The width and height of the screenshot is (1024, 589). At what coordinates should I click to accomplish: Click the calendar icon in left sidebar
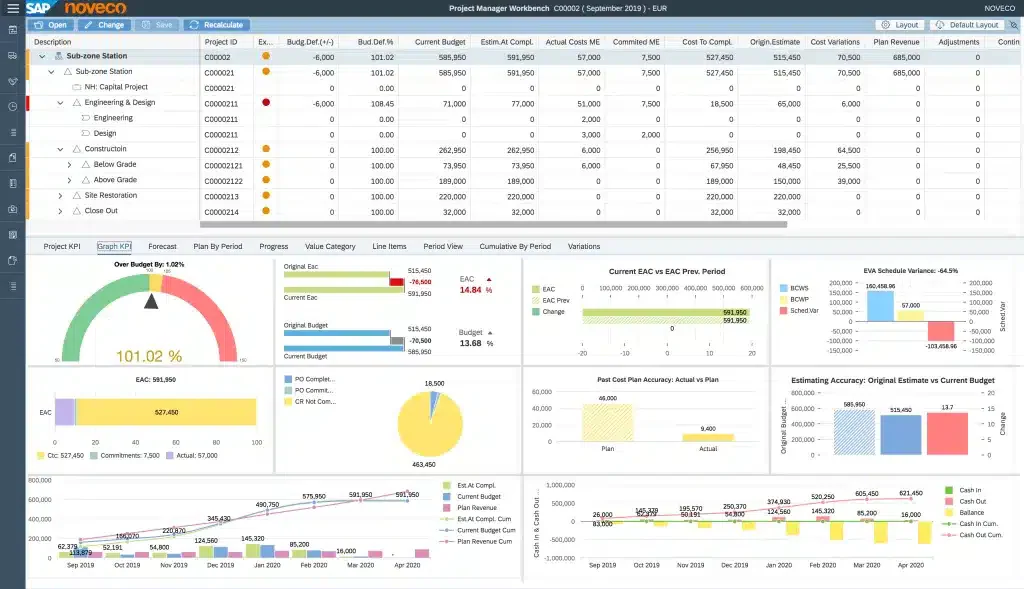pyautogui.click(x=12, y=30)
